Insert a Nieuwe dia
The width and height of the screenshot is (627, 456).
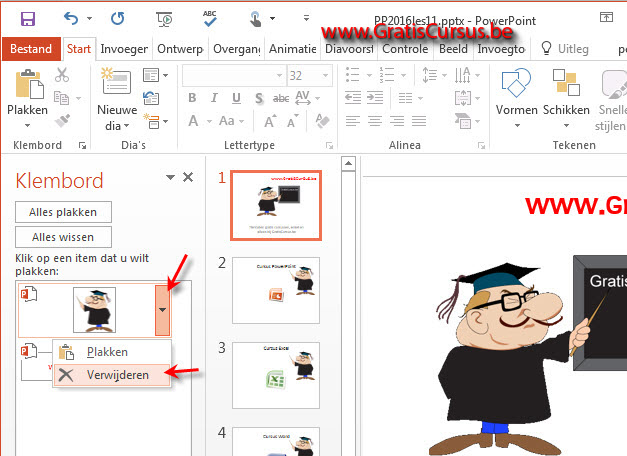(x=116, y=82)
